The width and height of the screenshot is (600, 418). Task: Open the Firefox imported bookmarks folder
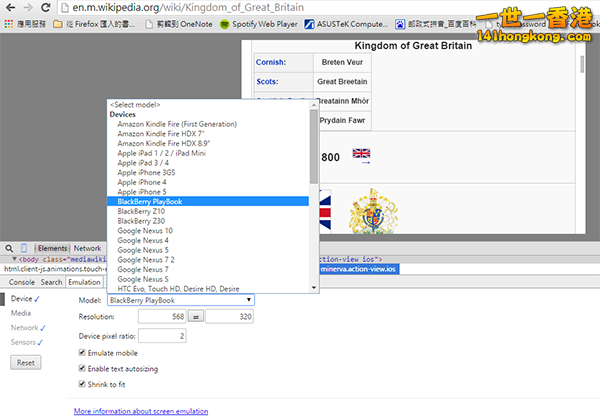coord(94,24)
